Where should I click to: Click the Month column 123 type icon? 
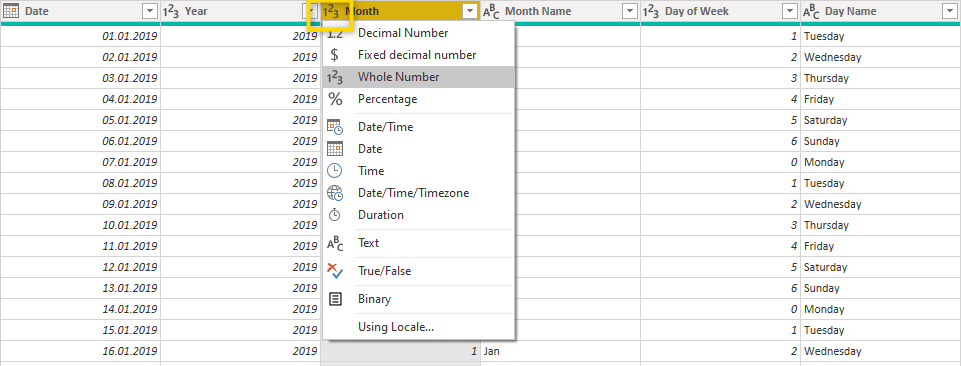tap(331, 11)
